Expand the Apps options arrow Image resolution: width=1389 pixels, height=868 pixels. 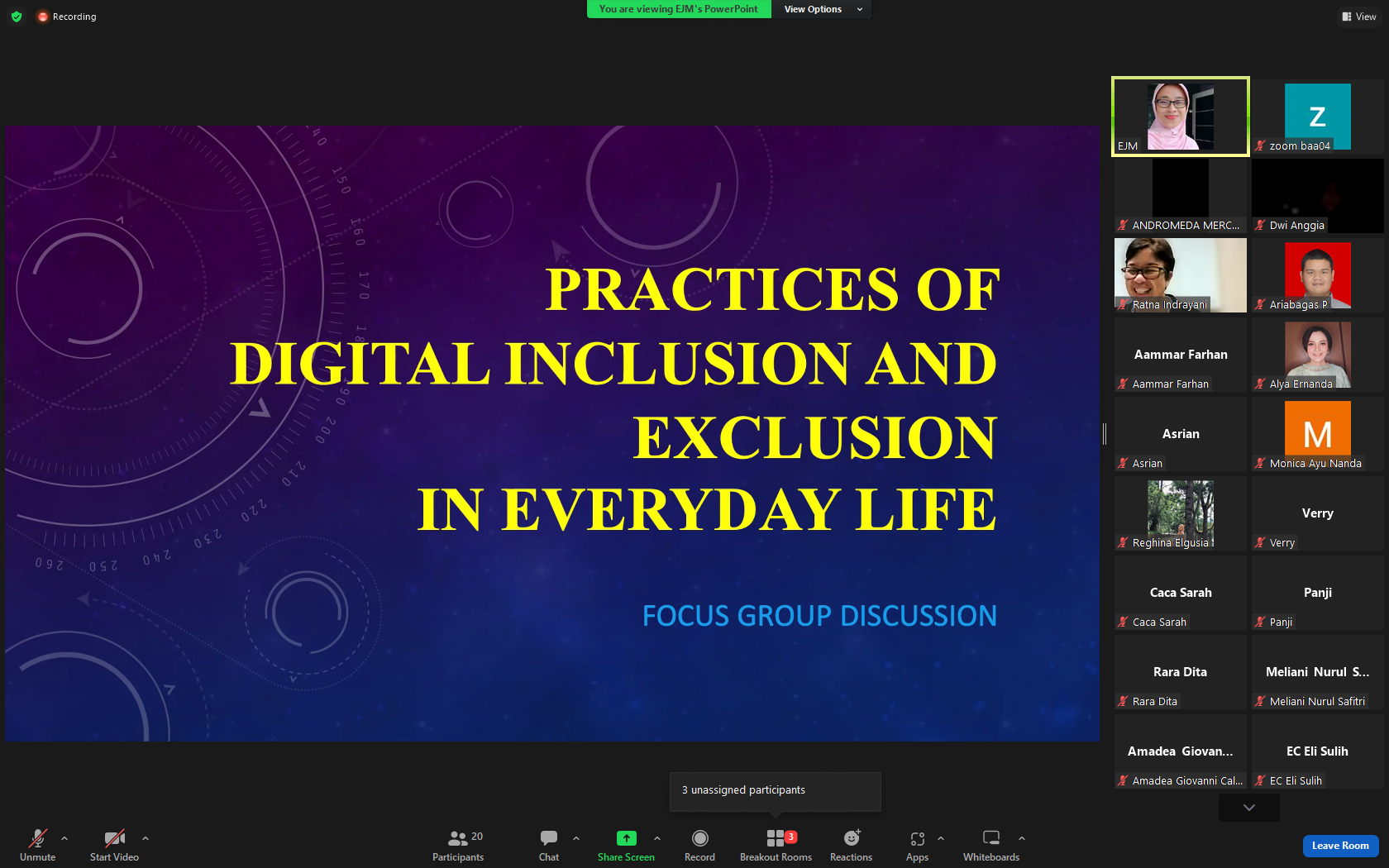tap(941, 838)
